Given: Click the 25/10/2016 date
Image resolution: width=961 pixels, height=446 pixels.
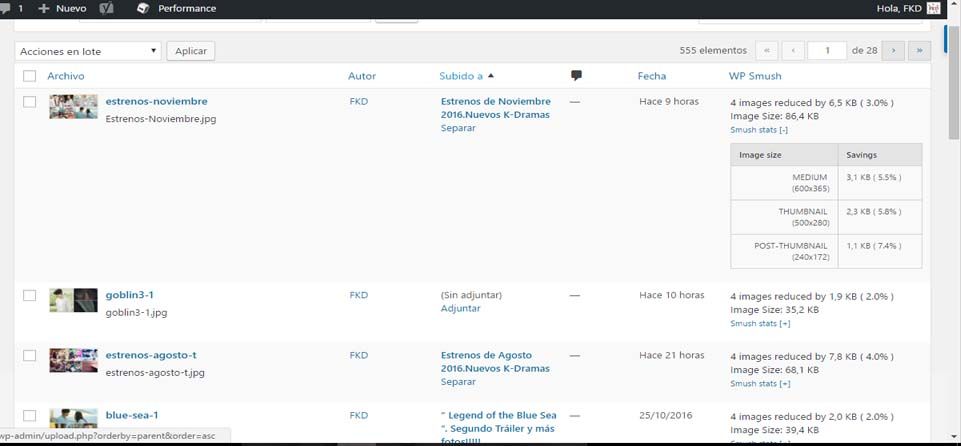Looking at the screenshot, I should (x=666, y=415).
